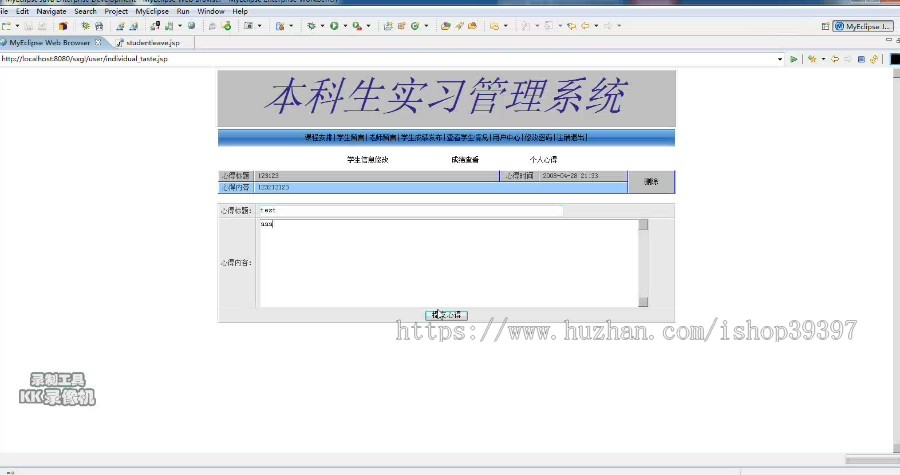Click the 心得标题 input field containing test
Viewport: 900px width, 475px height.
[x=410, y=211]
